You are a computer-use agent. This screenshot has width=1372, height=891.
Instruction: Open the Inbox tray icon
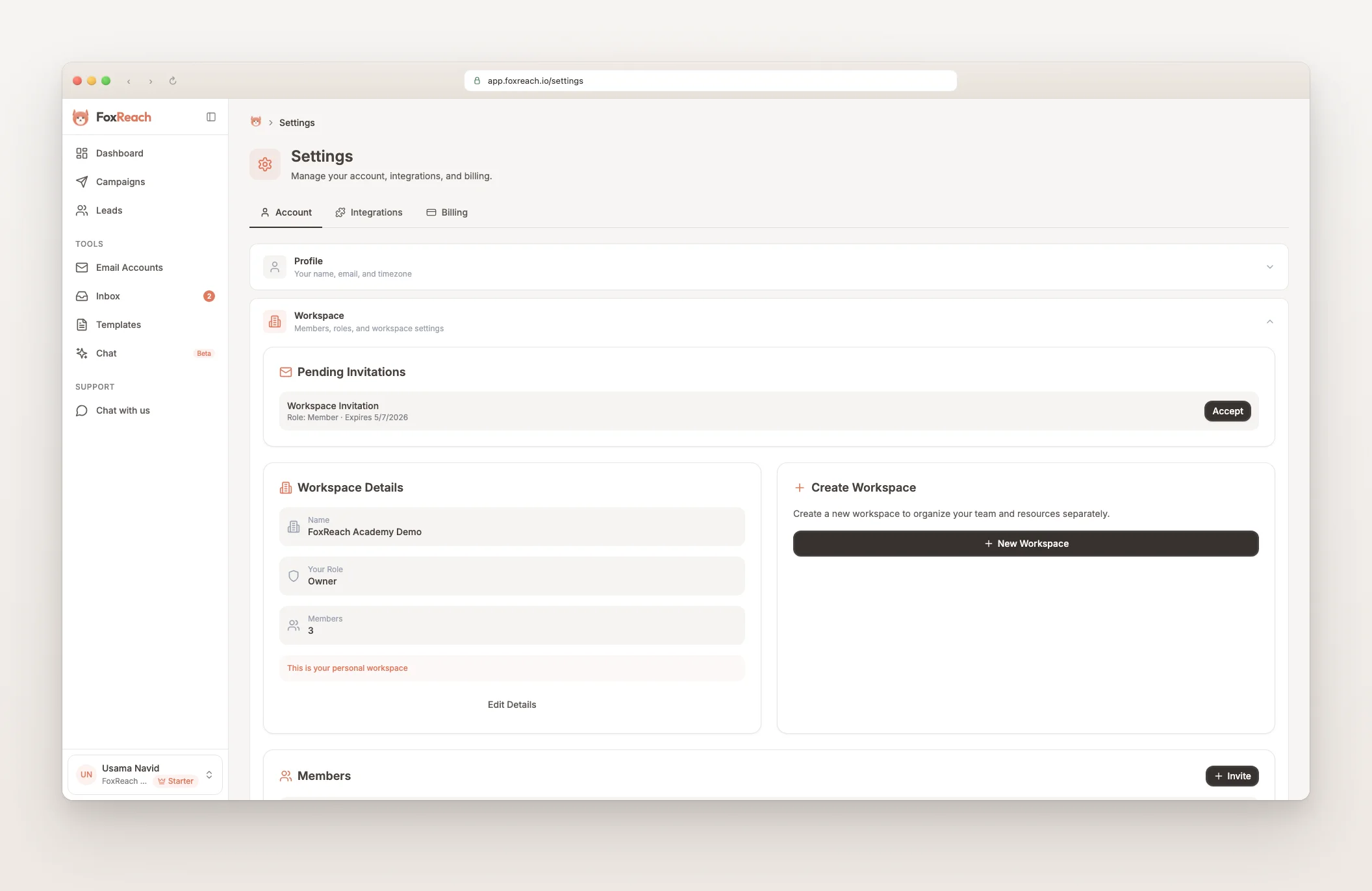(82, 296)
